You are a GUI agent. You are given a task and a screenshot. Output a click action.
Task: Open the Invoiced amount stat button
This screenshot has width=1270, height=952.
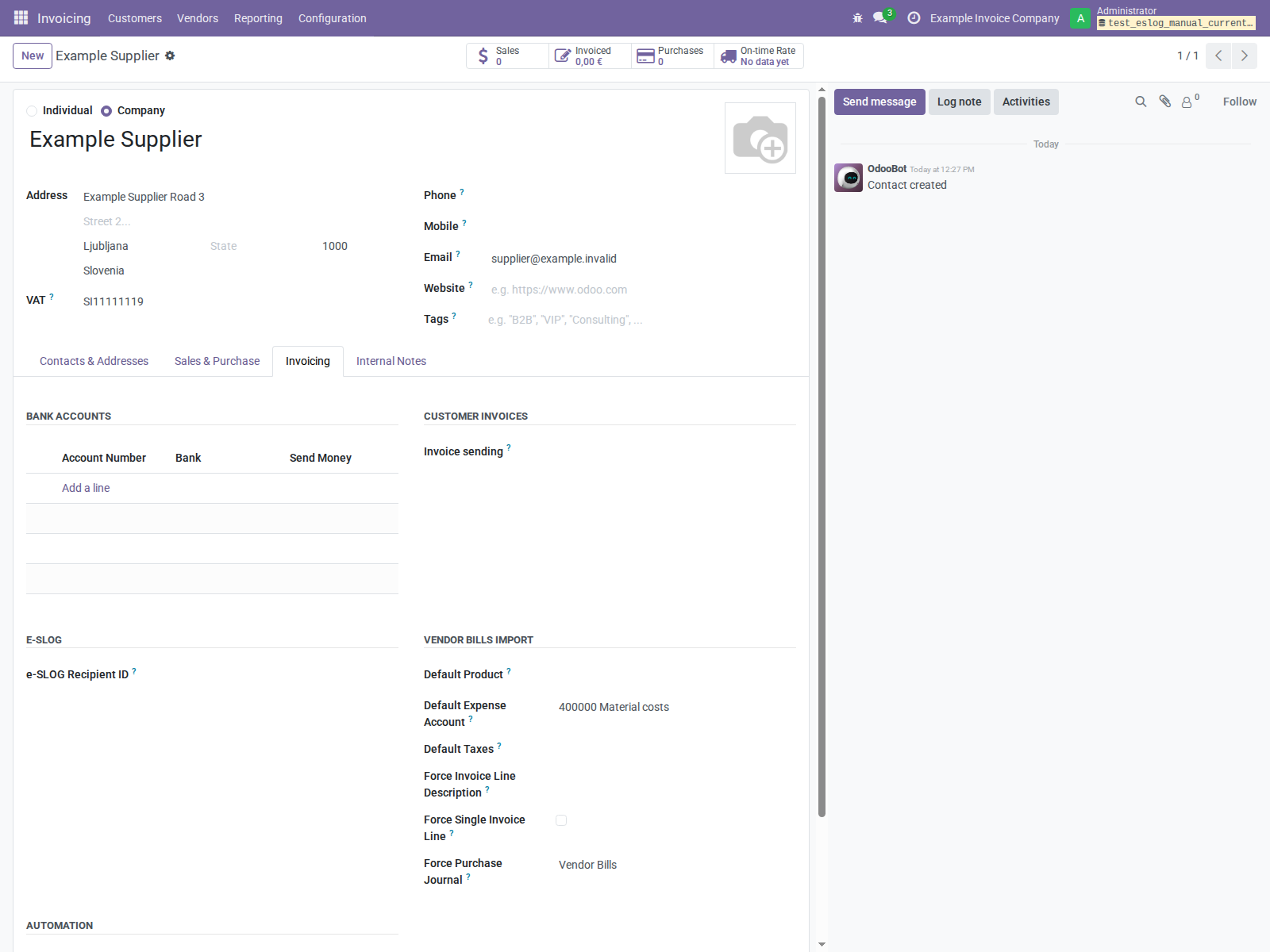590,56
